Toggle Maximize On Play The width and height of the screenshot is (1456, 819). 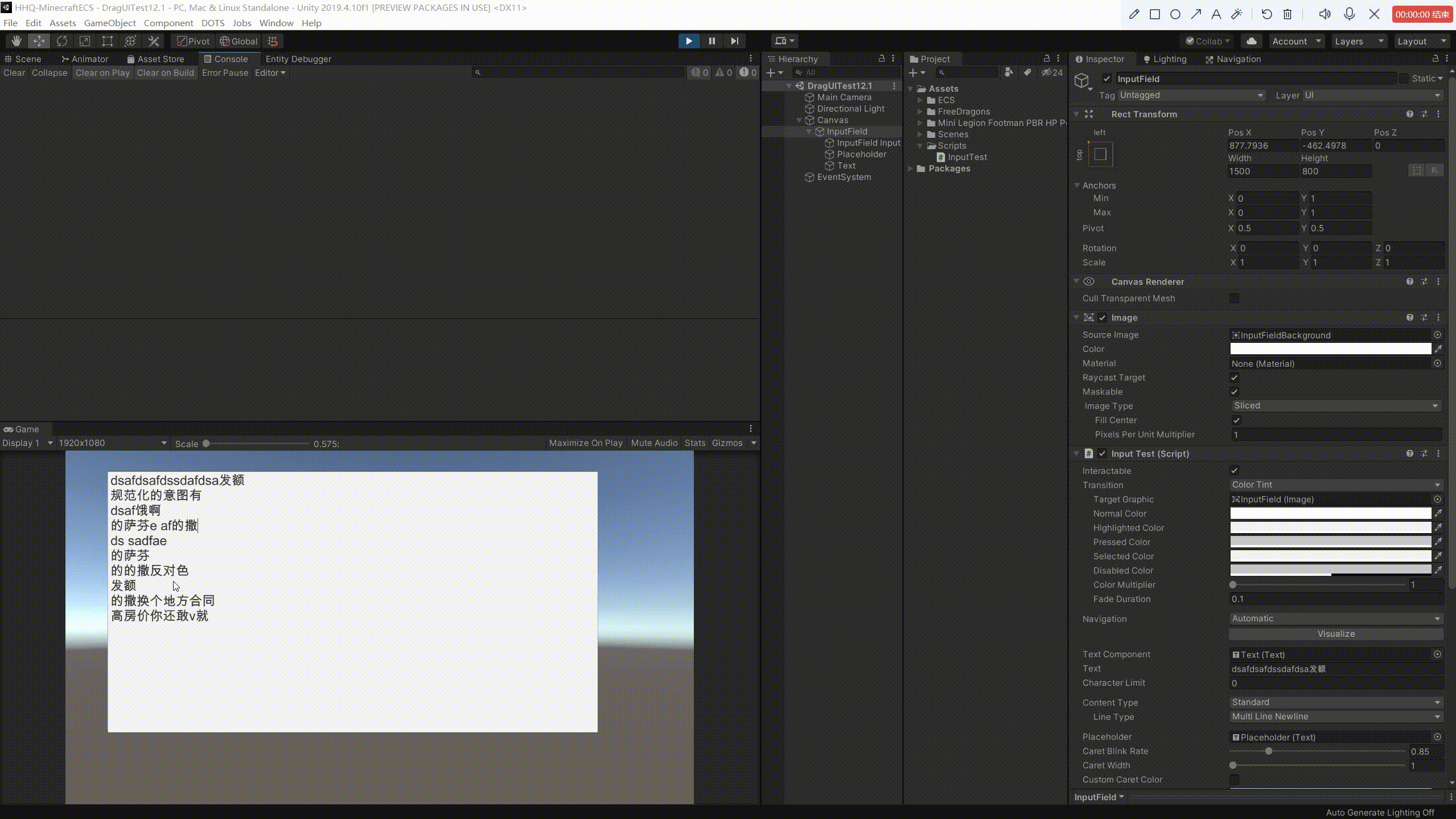click(x=586, y=443)
